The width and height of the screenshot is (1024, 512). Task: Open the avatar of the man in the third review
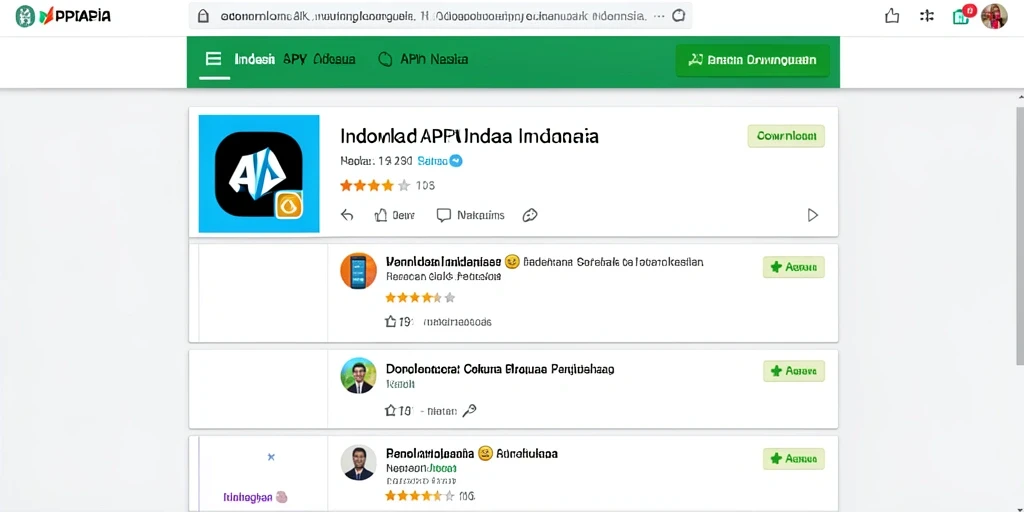[x=359, y=462]
